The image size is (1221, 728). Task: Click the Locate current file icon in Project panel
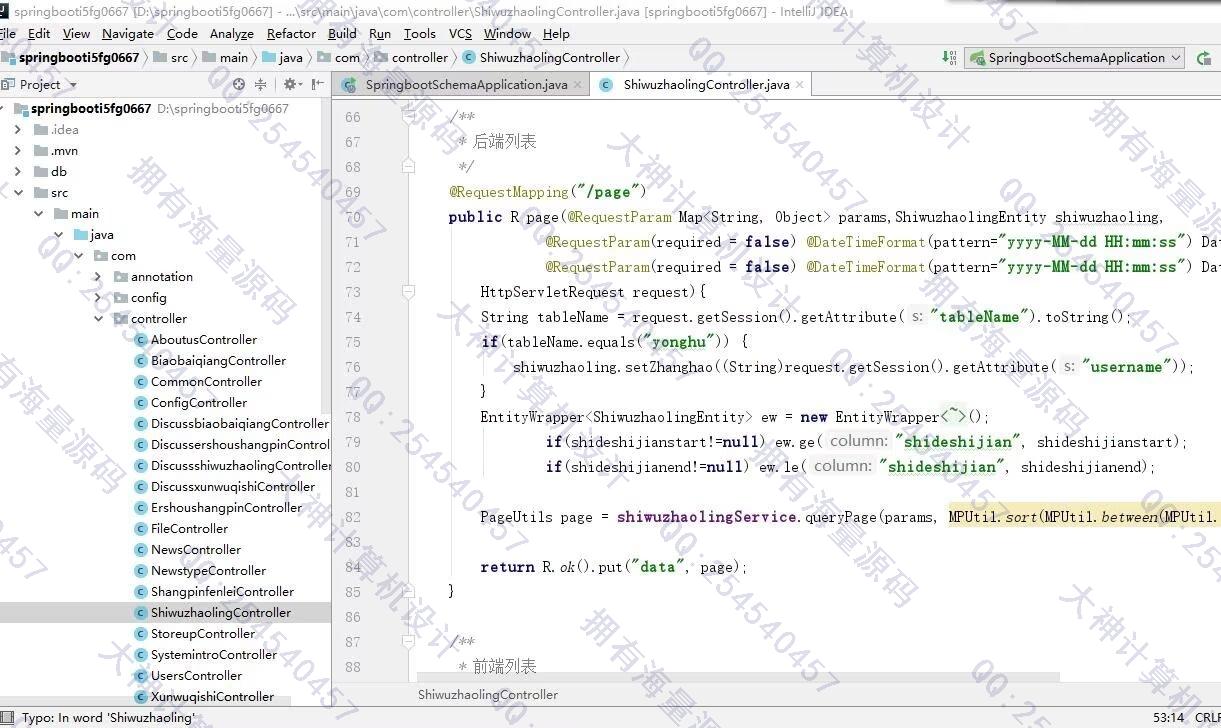(239, 84)
